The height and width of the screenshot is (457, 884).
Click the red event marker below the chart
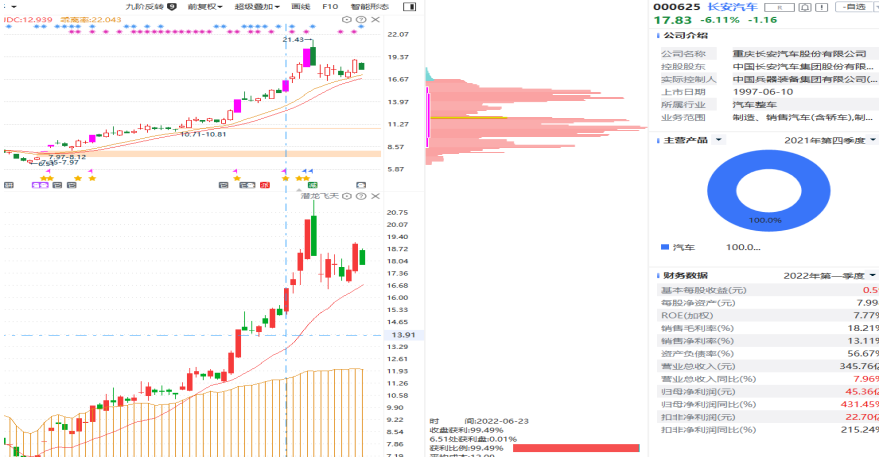[x=265, y=185]
